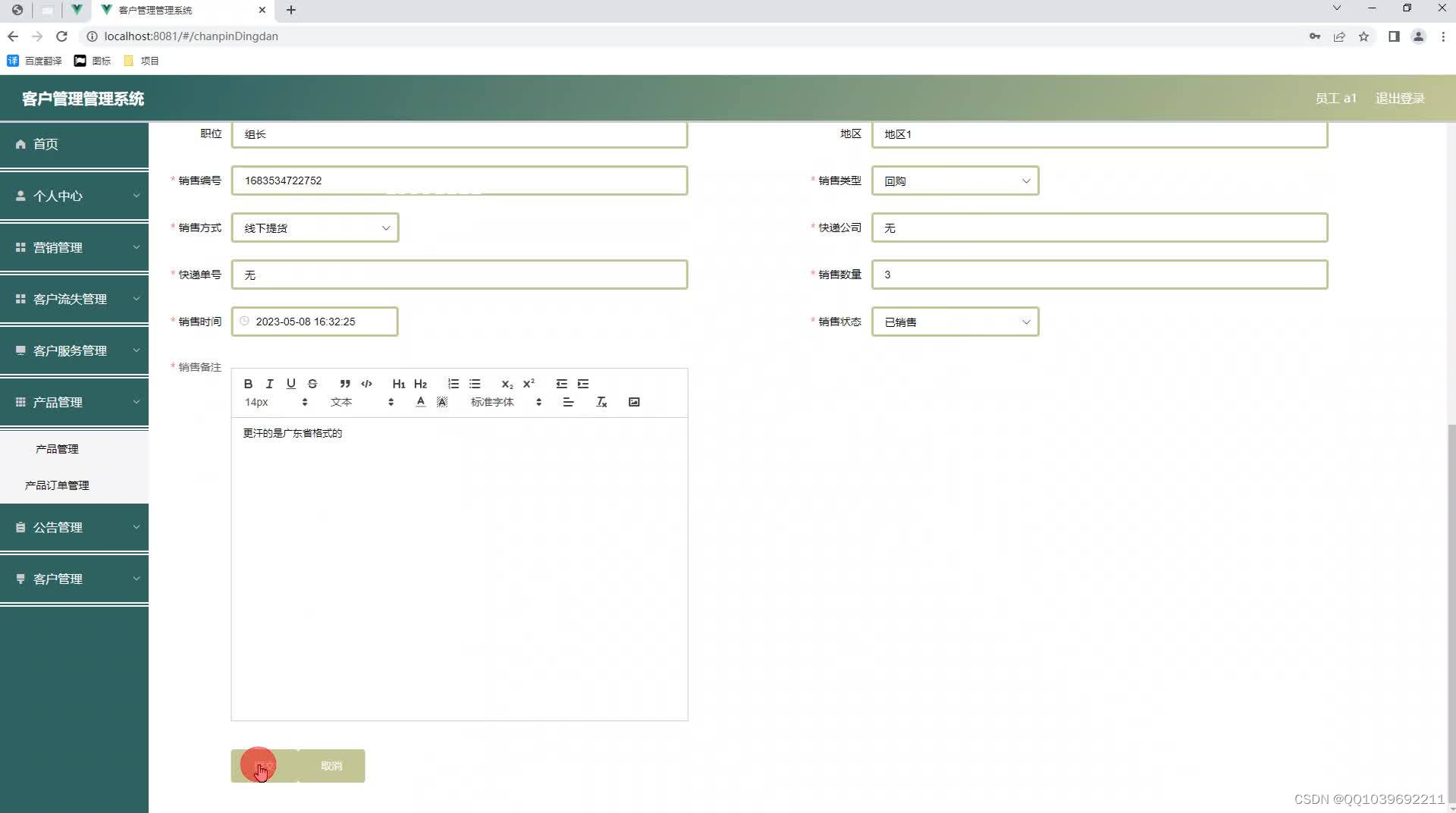Viewport: 1456px width, 813px height.
Task: Toggle underline formatting in the editor
Action: point(290,384)
